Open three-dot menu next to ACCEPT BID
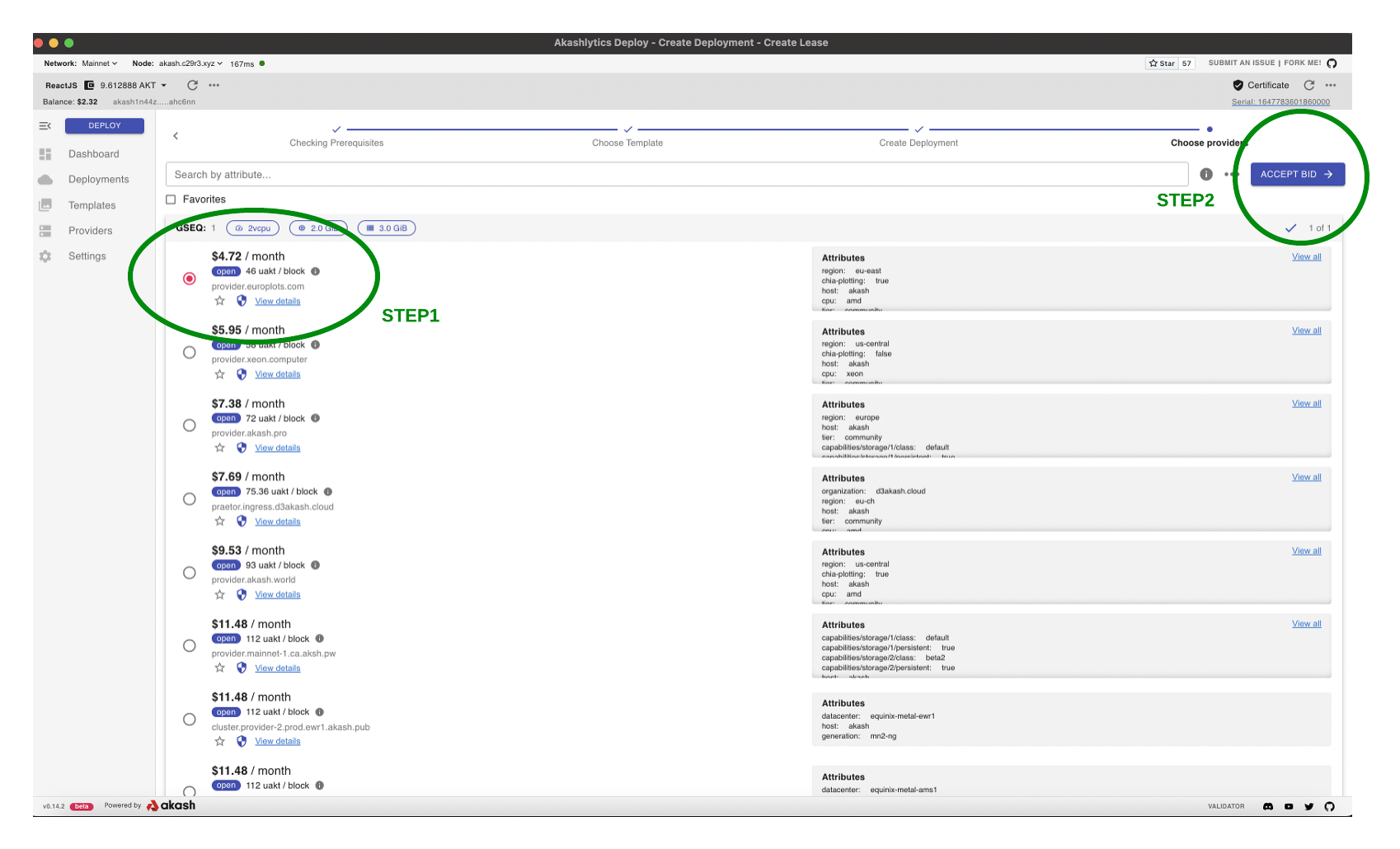1400x849 pixels. 1231,175
